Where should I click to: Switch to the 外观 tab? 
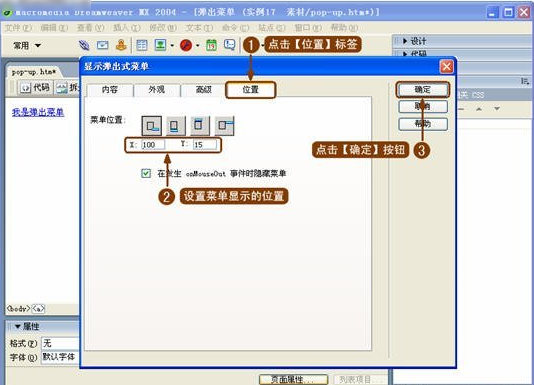pos(157,90)
